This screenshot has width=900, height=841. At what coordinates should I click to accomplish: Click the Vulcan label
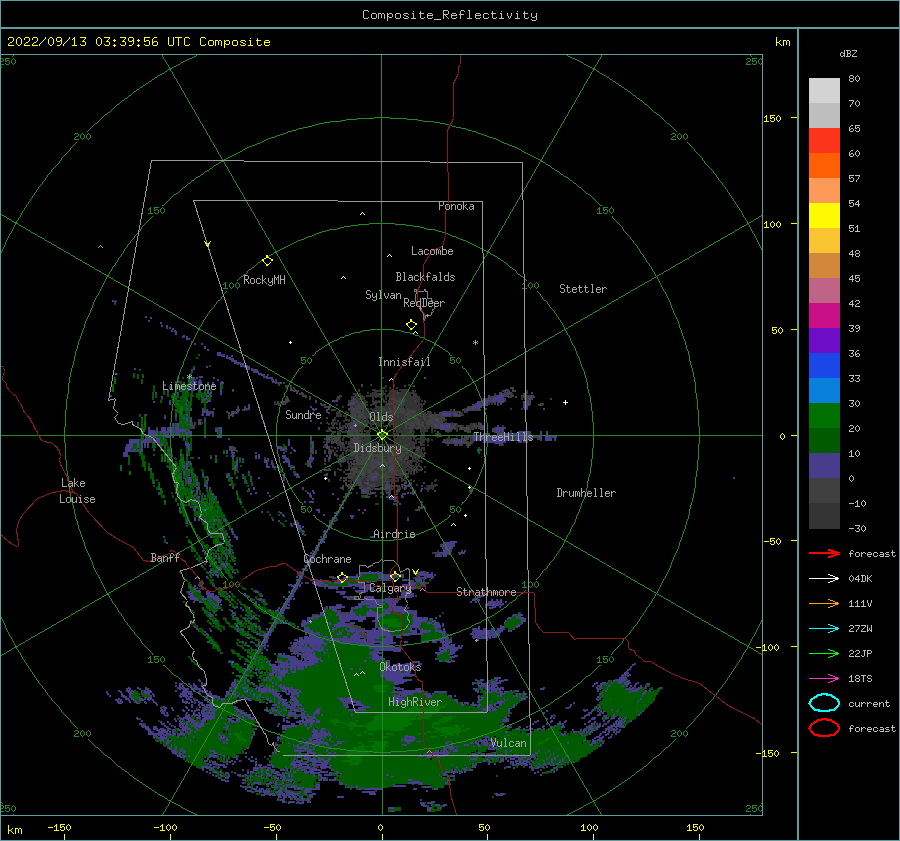point(508,743)
